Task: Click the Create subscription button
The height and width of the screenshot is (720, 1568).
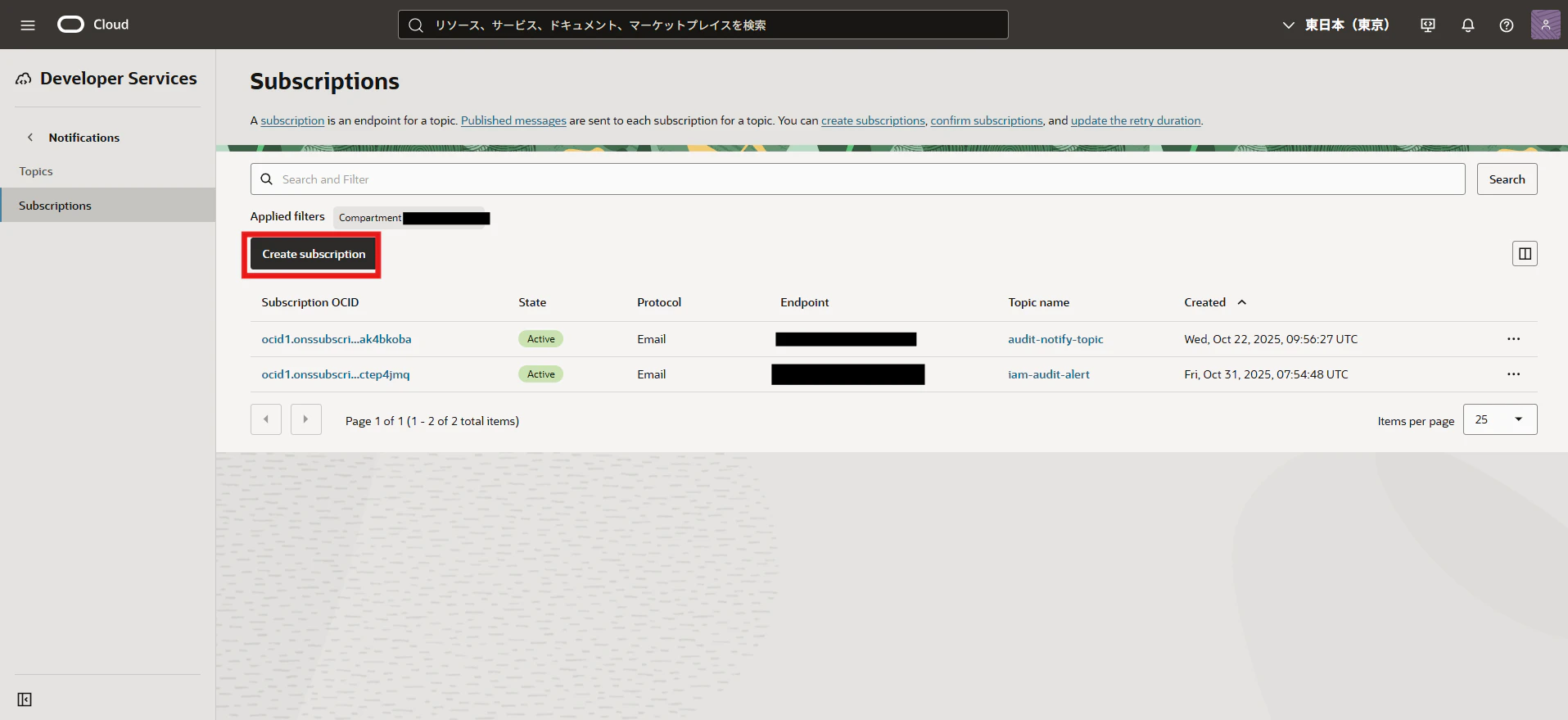Action: coord(314,254)
